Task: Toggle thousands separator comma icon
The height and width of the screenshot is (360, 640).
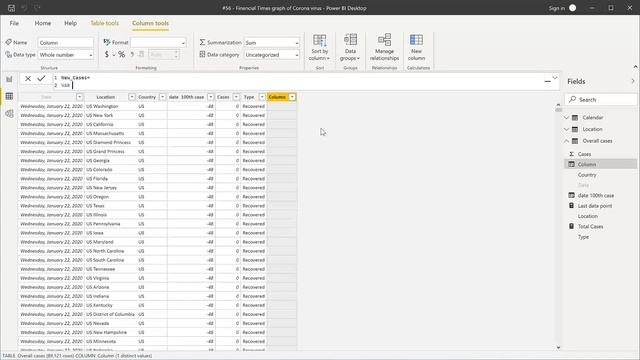Action: point(132,55)
